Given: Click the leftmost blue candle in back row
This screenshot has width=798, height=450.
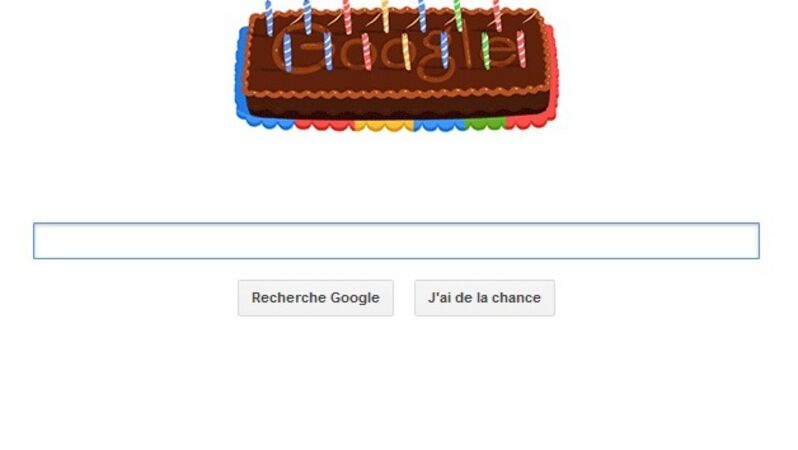Looking at the screenshot, I should pyautogui.click(x=269, y=17).
